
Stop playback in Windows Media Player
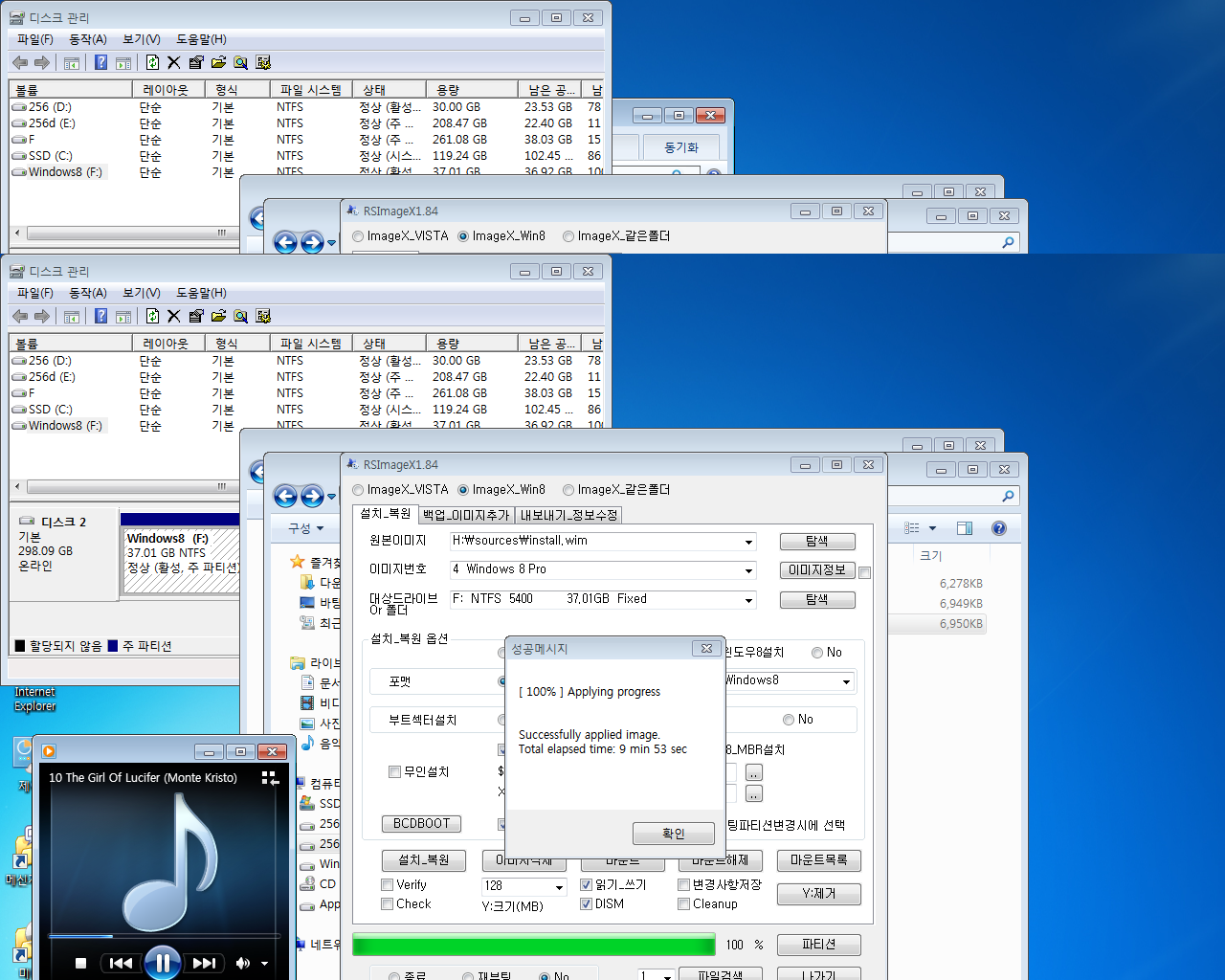pos(80,963)
